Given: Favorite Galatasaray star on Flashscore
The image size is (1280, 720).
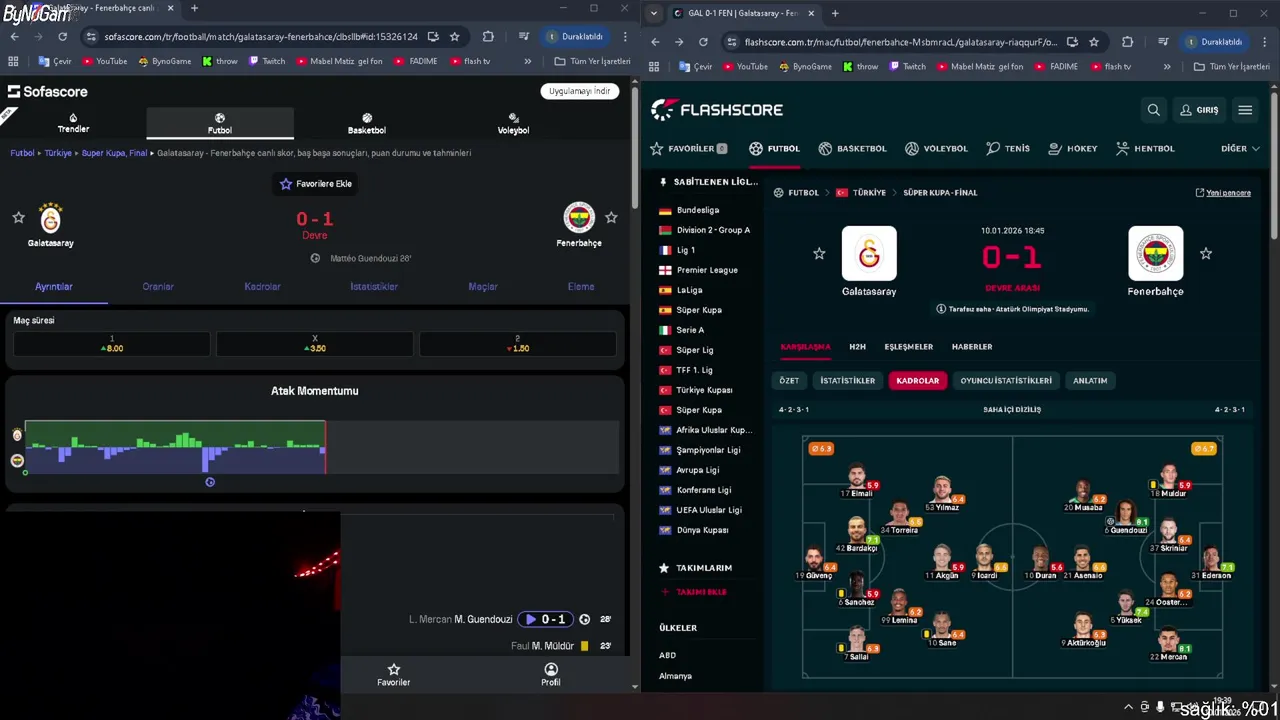Looking at the screenshot, I should [819, 254].
